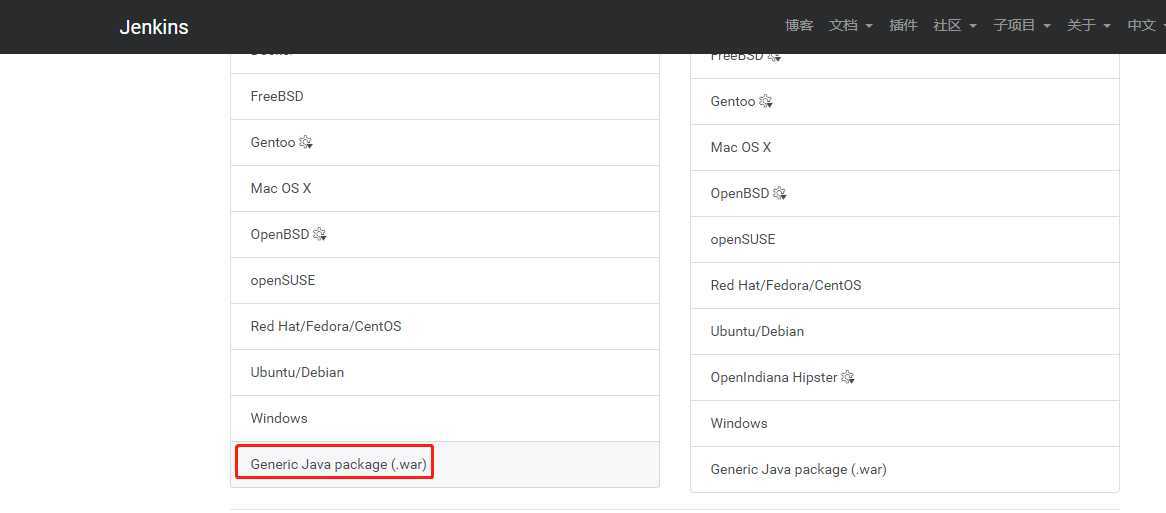Viewport: 1166px width, 513px height.
Task: Click the gear icon beside Gentoo in left list
Action: [306, 143]
